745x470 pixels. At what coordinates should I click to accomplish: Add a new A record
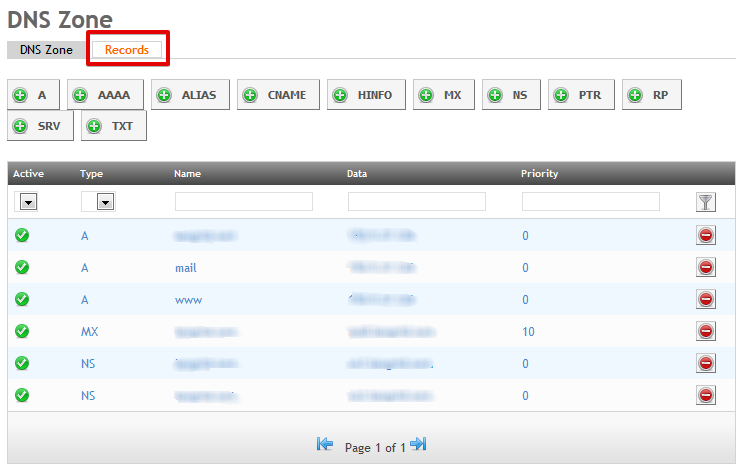click(33, 95)
